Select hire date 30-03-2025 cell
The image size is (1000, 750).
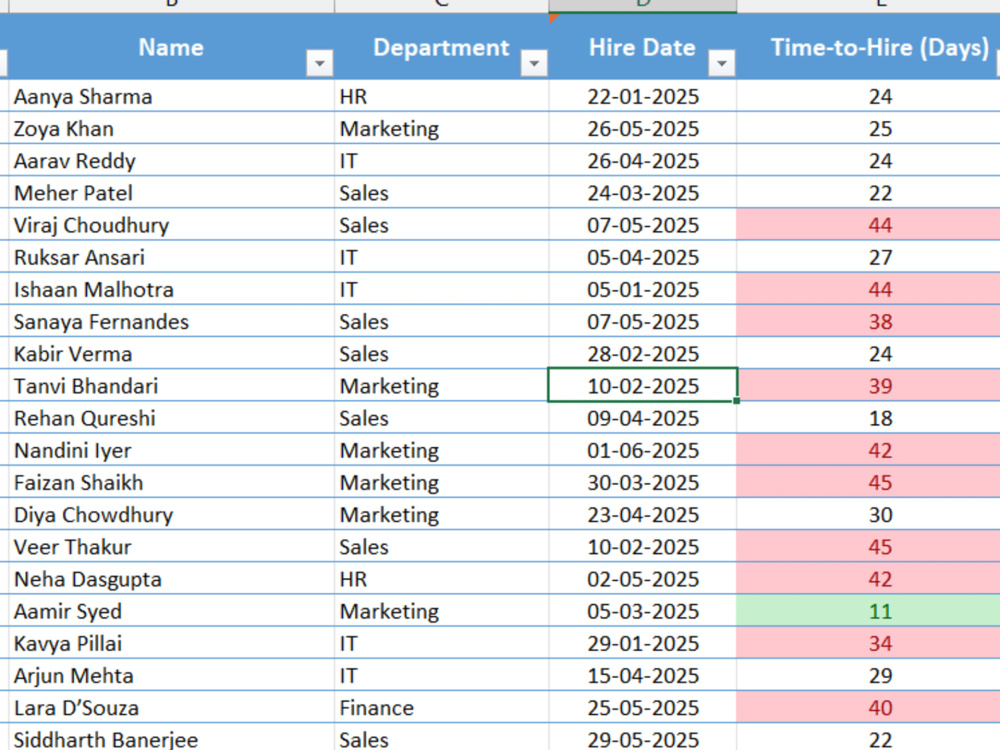[642, 482]
